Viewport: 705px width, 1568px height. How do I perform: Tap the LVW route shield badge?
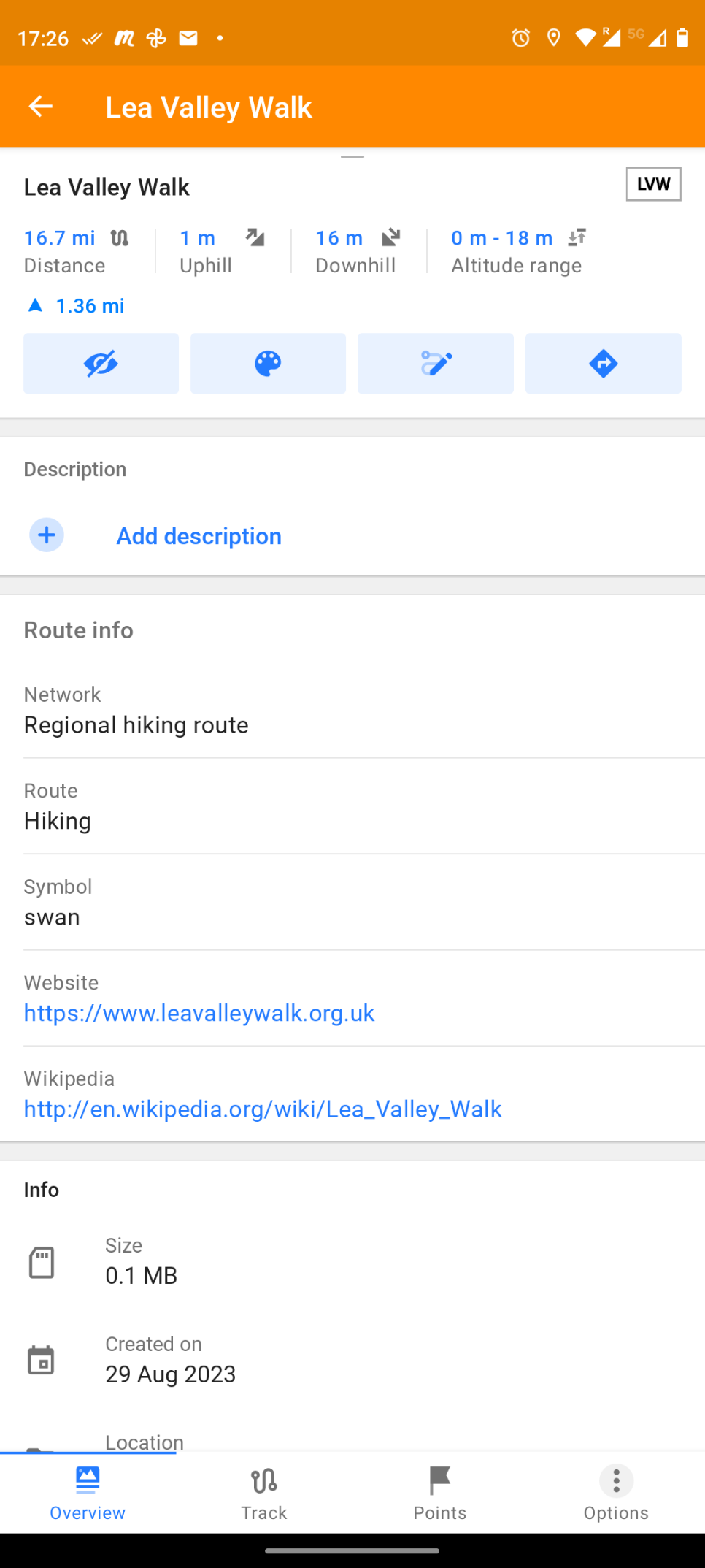pos(653,184)
